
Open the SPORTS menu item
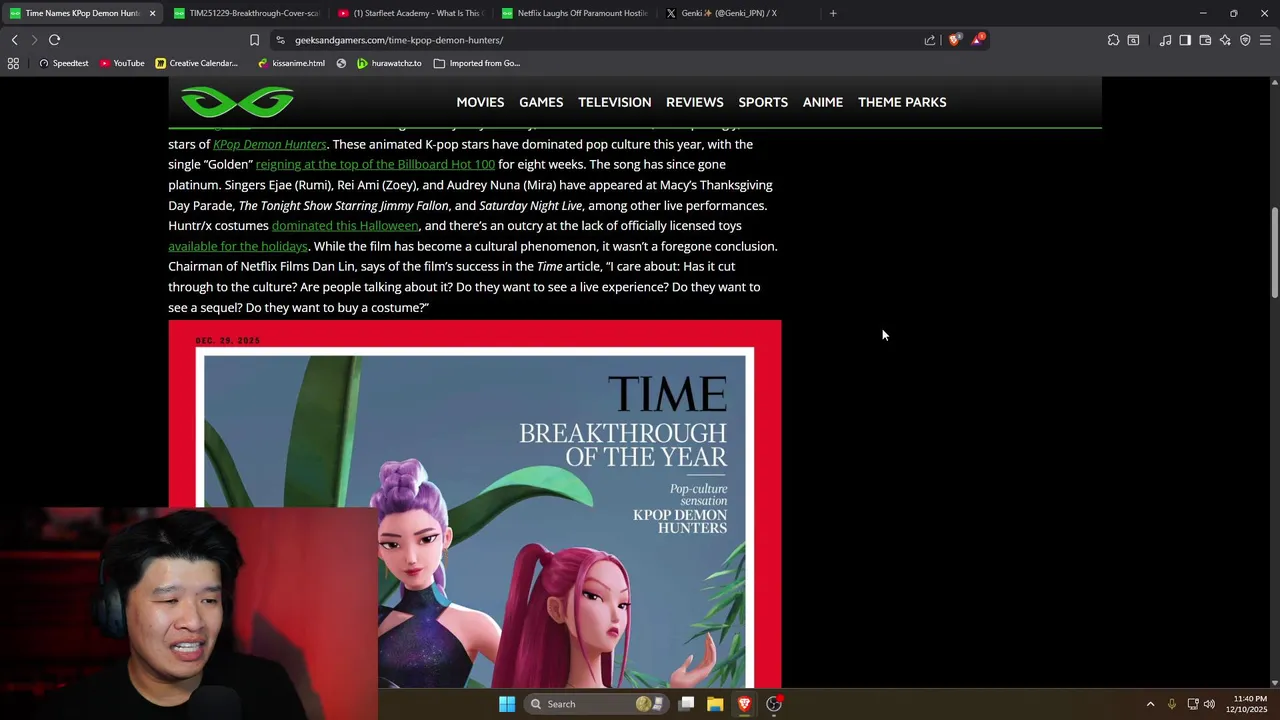(763, 102)
